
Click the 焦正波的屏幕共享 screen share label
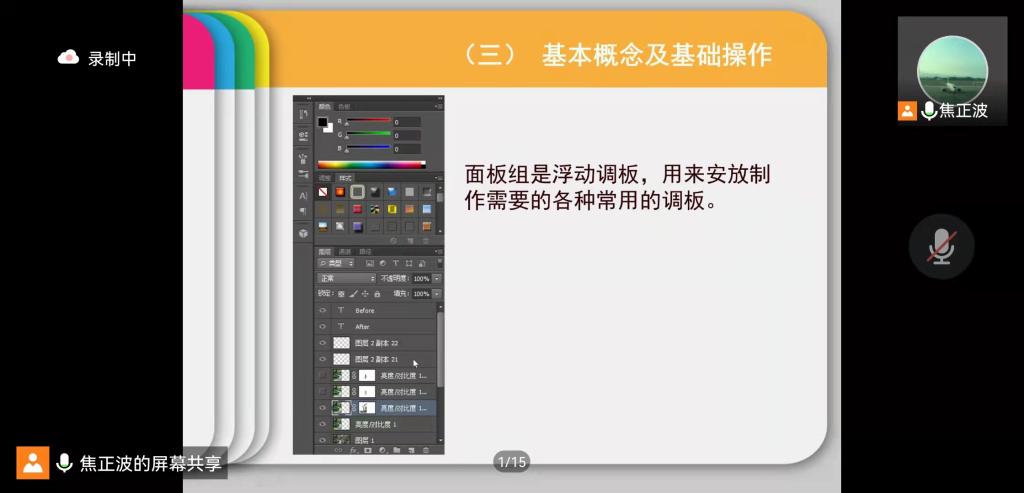[150, 462]
